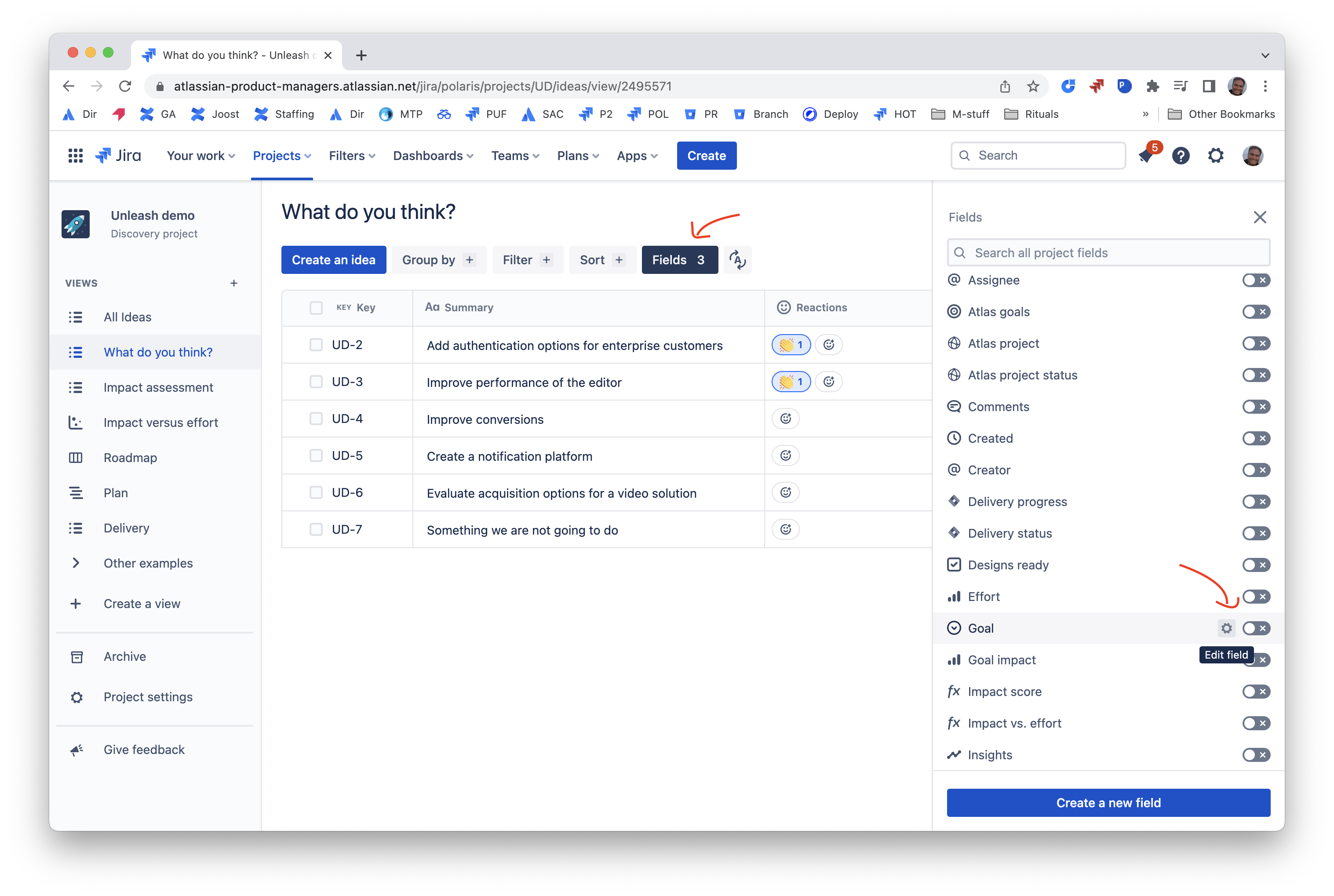Image resolution: width=1334 pixels, height=896 pixels.
Task: Click the clapping reaction on UD-2
Action: (x=791, y=345)
